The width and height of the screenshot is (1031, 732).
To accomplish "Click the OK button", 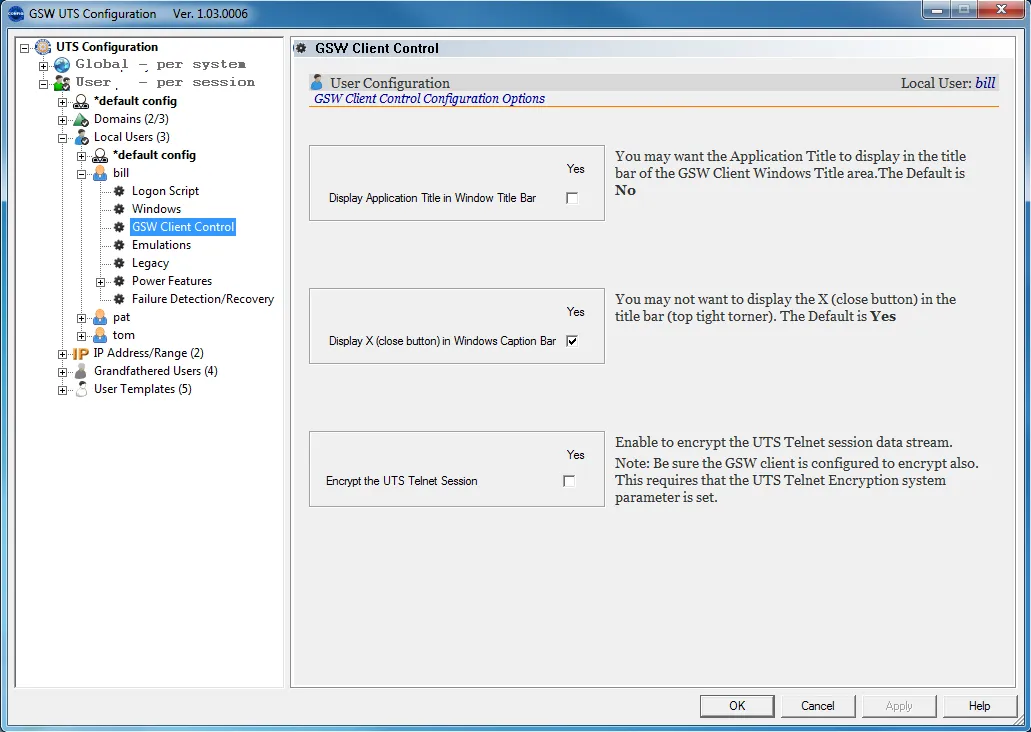I will tap(737, 706).
